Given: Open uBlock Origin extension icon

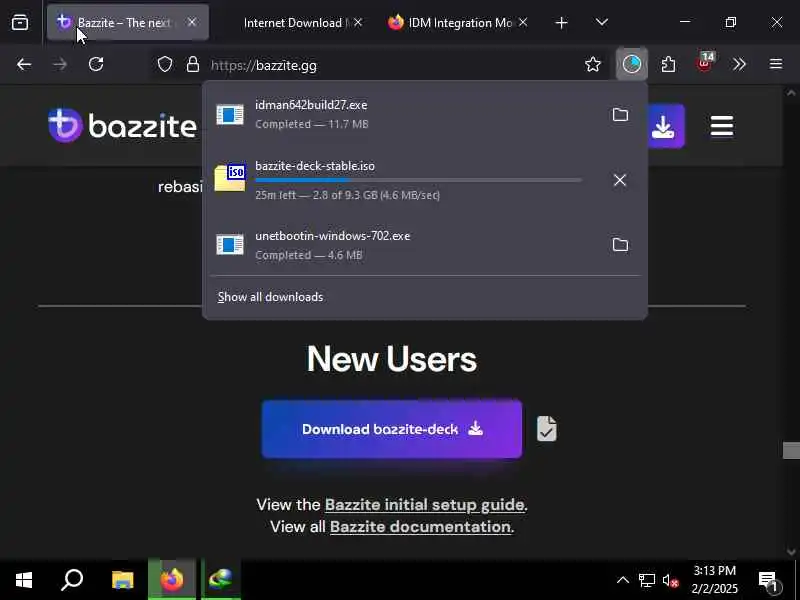Looking at the screenshot, I should pyautogui.click(x=705, y=63).
